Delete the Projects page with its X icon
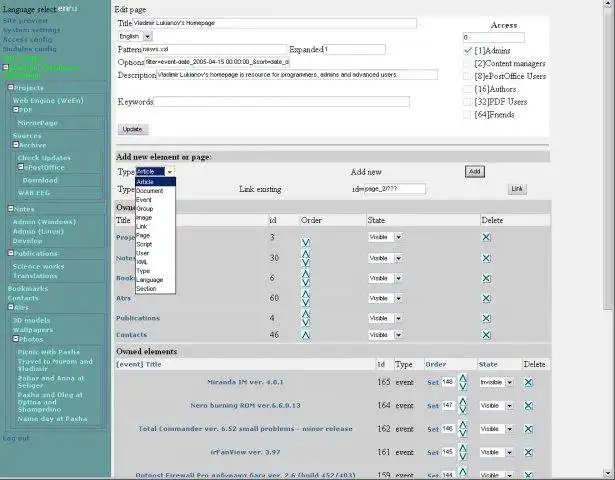615x480 pixels. pos(486,237)
